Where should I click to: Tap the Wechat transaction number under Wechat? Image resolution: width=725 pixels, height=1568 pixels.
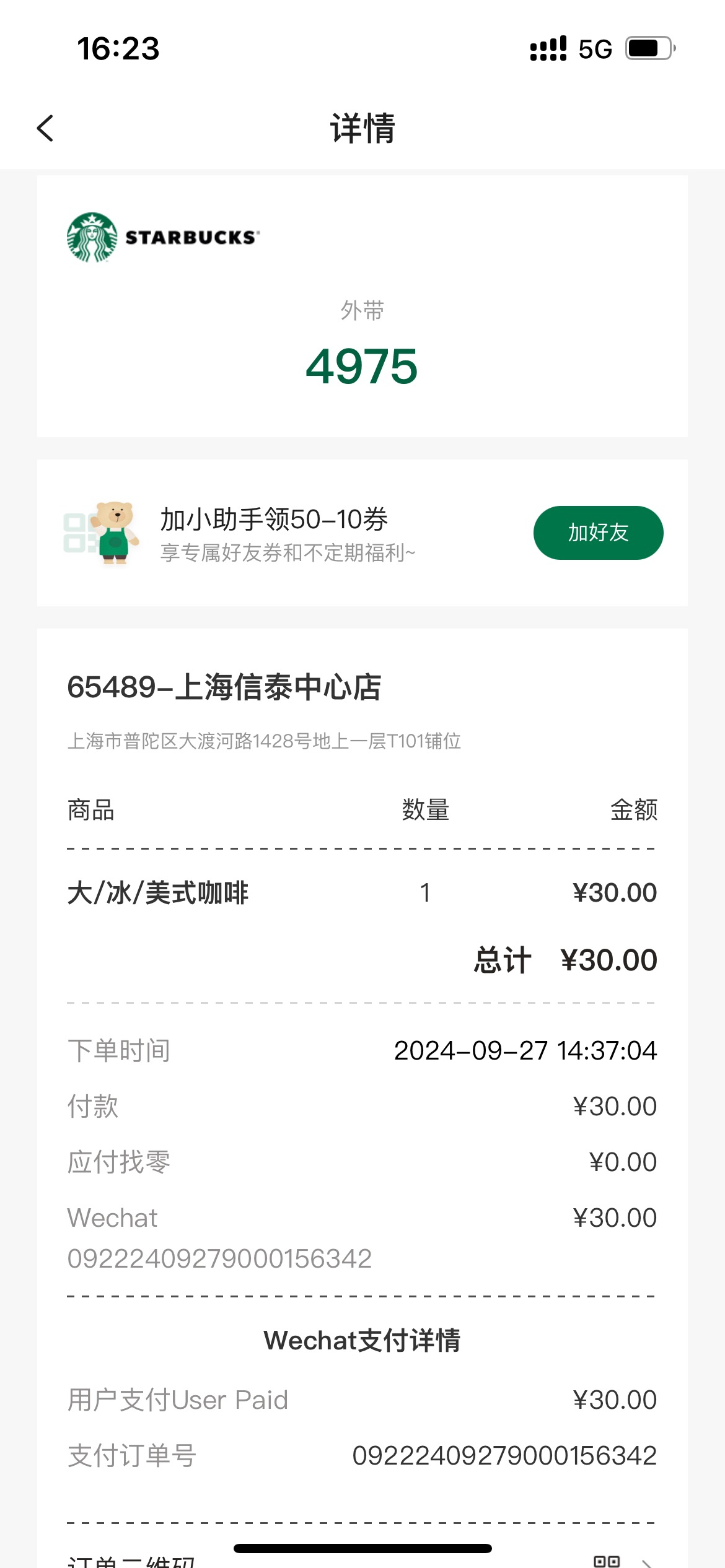click(x=219, y=1258)
